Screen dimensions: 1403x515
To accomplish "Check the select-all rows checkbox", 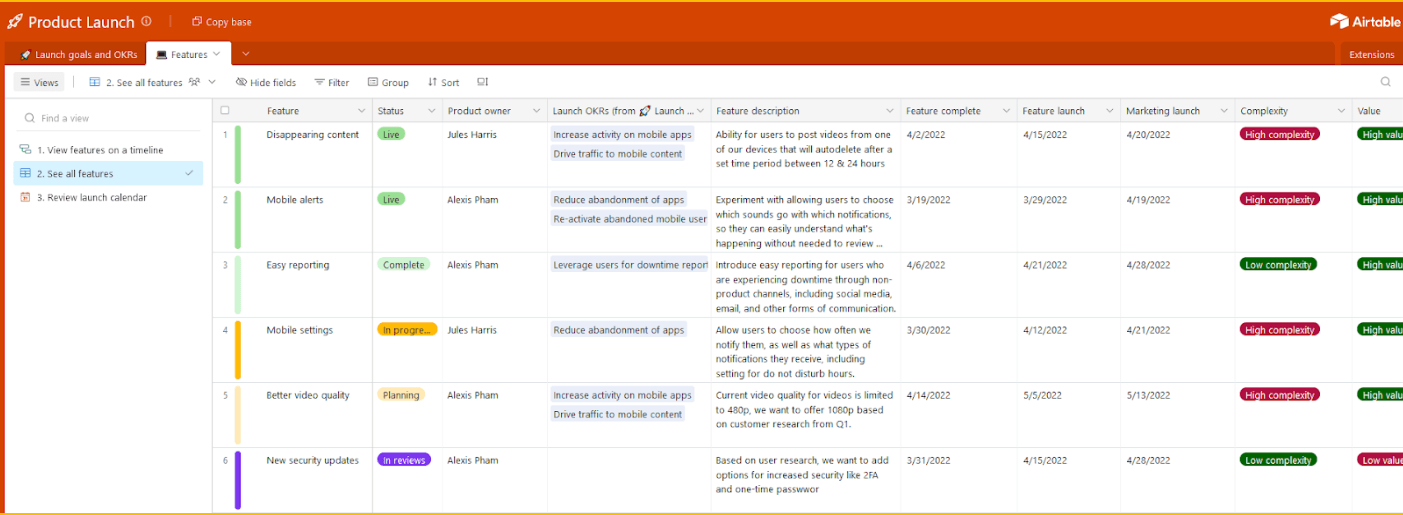I will (225, 111).
